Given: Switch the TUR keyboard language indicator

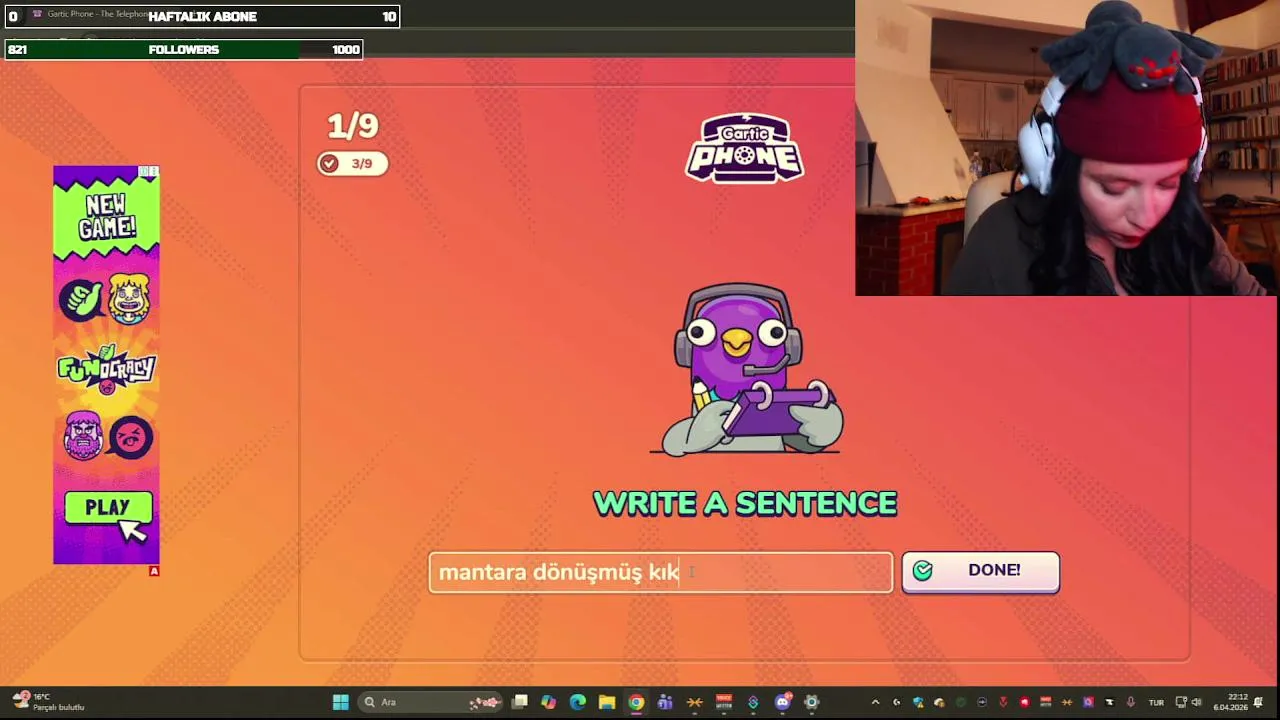Looking at the screenshot, I should click(1156, 703).
